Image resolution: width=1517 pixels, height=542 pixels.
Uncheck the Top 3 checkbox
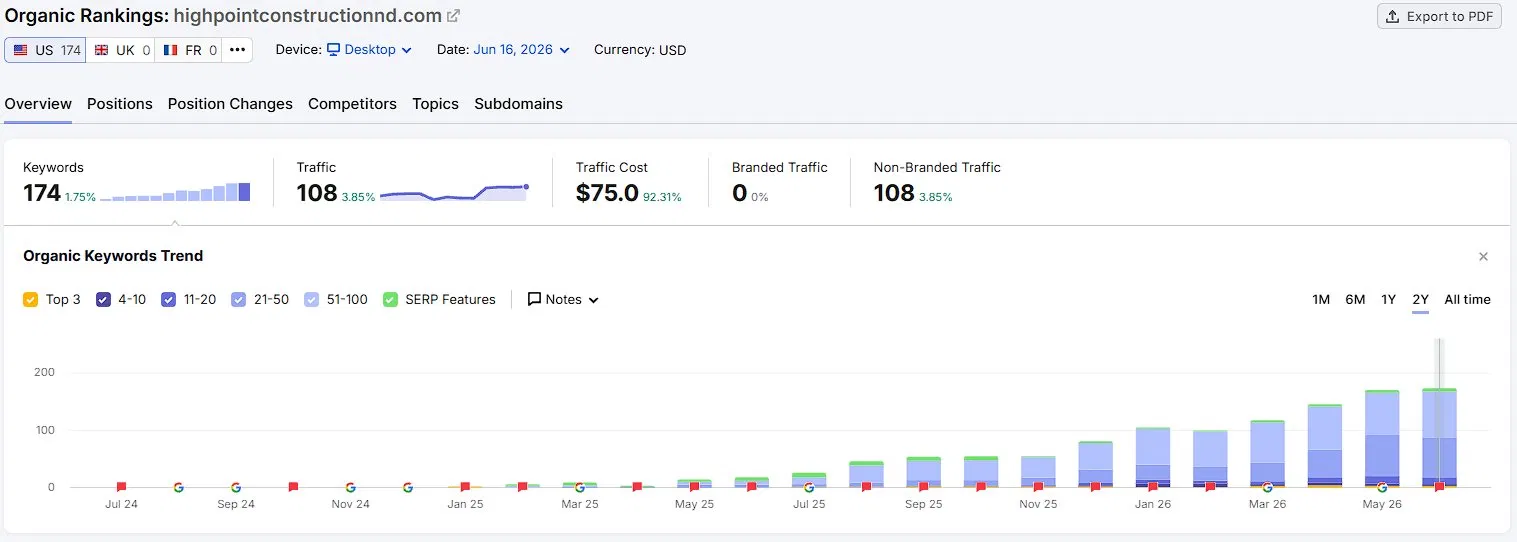30,299
